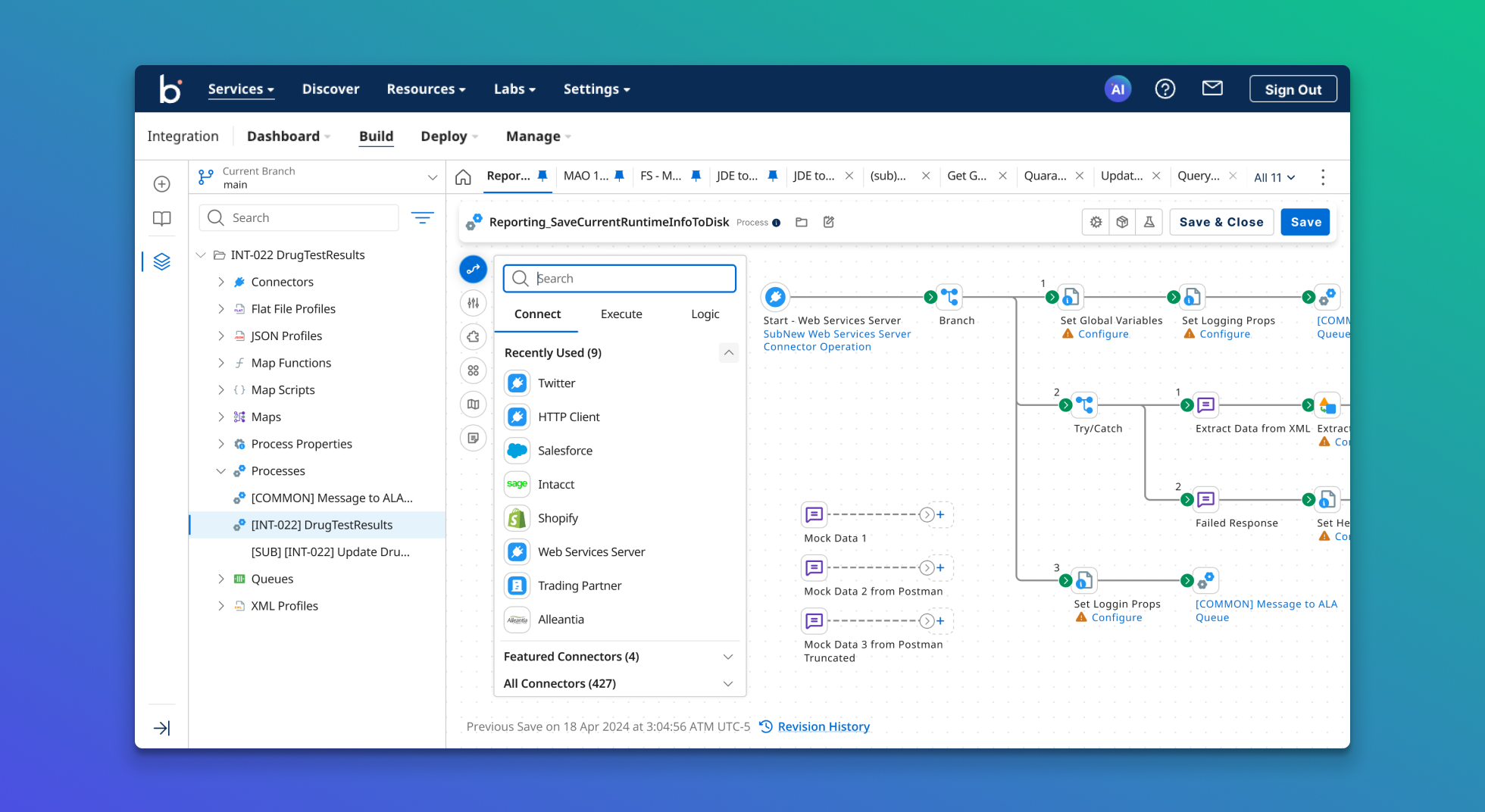Expand the Queues folder
Screen dimensions: 1485x812
221,579
